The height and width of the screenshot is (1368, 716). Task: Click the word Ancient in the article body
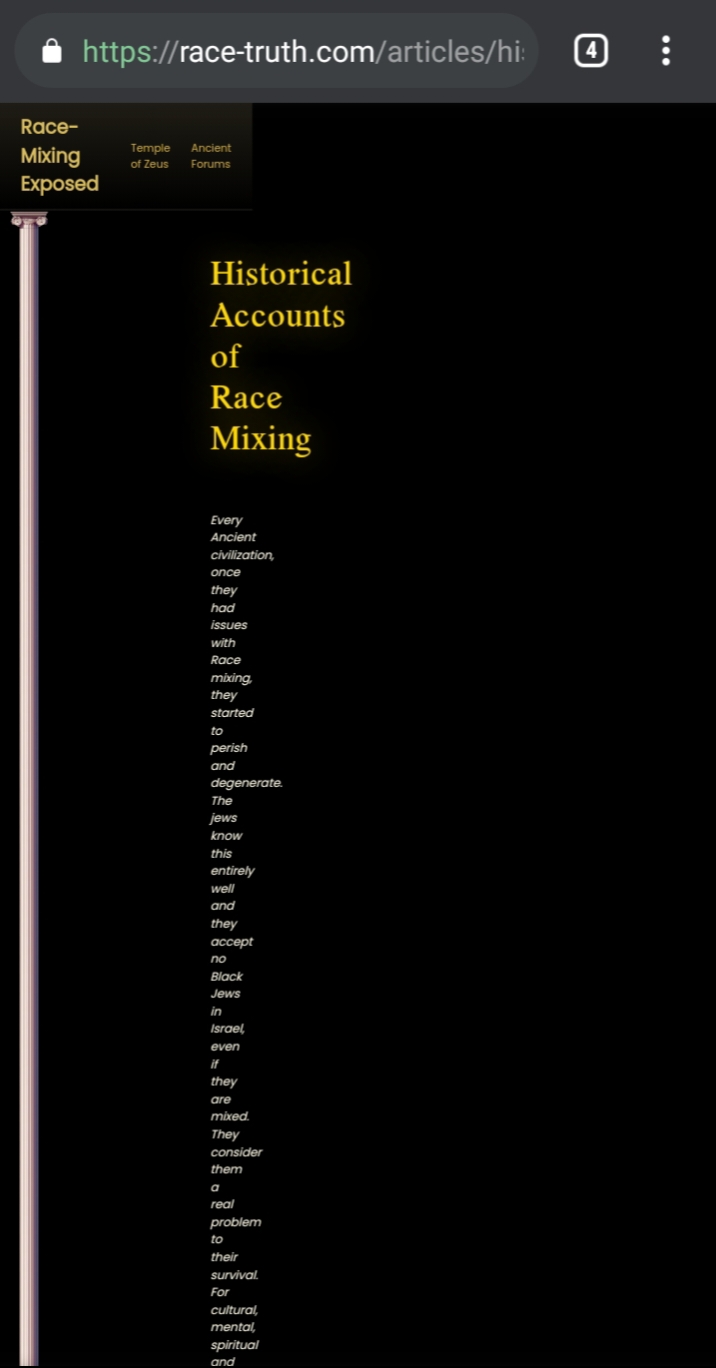233,537
